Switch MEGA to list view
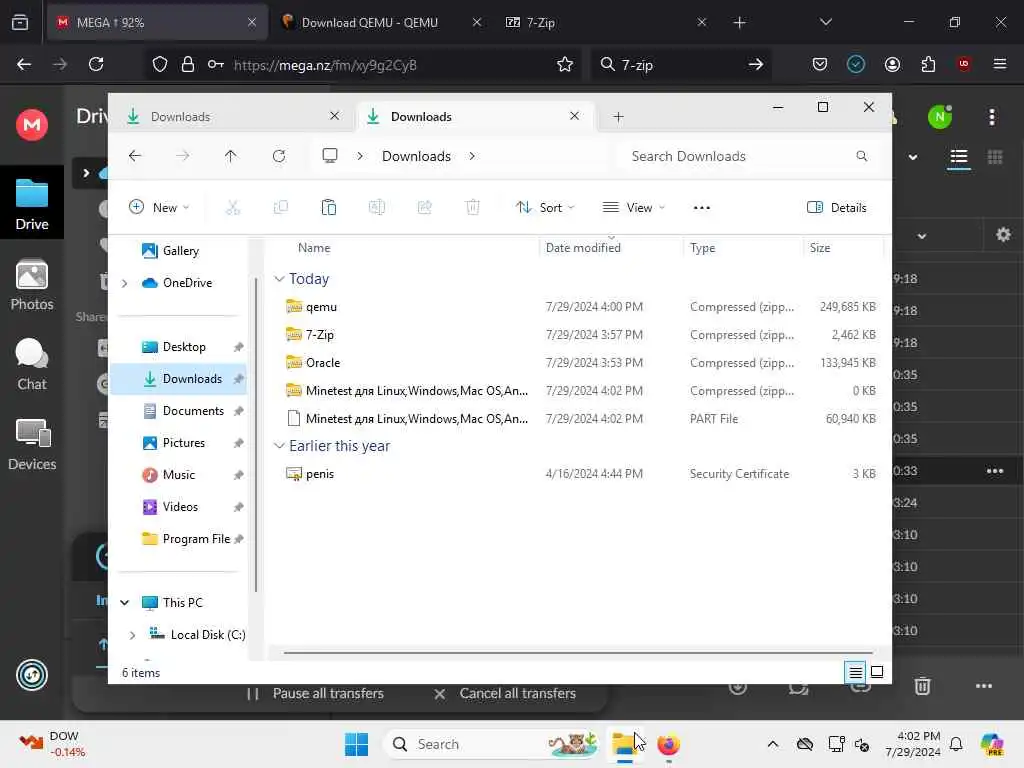The height and width of the screenshot is (768, 1024). 959,157
